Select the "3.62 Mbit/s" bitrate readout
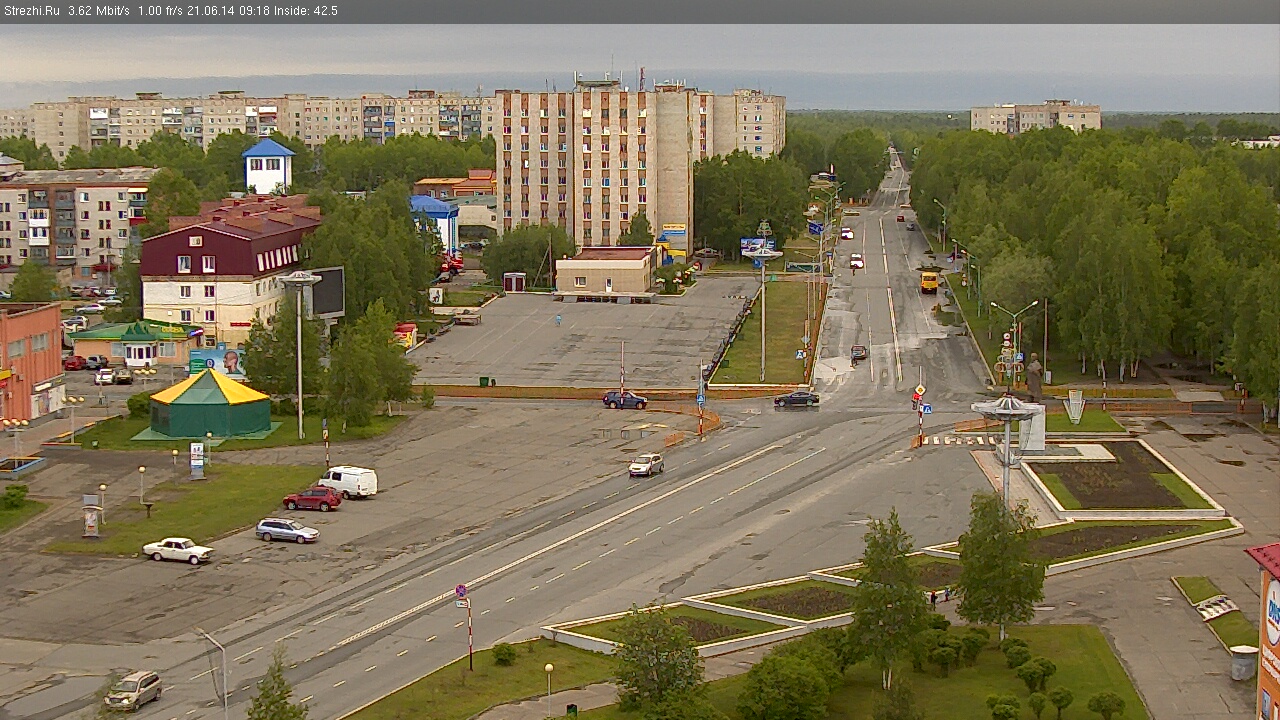Screen dimensions: 1280x720 click(99, 11)
